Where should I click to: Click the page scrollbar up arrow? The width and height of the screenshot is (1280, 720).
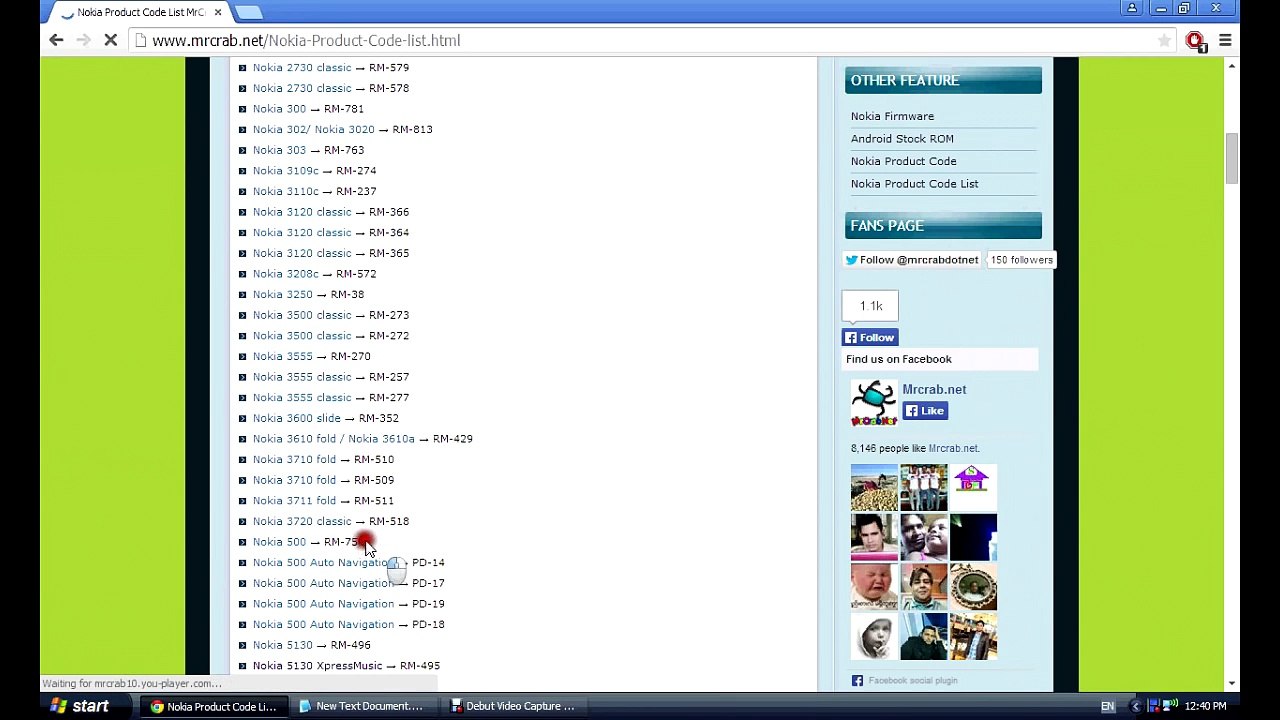point(1231,66)
